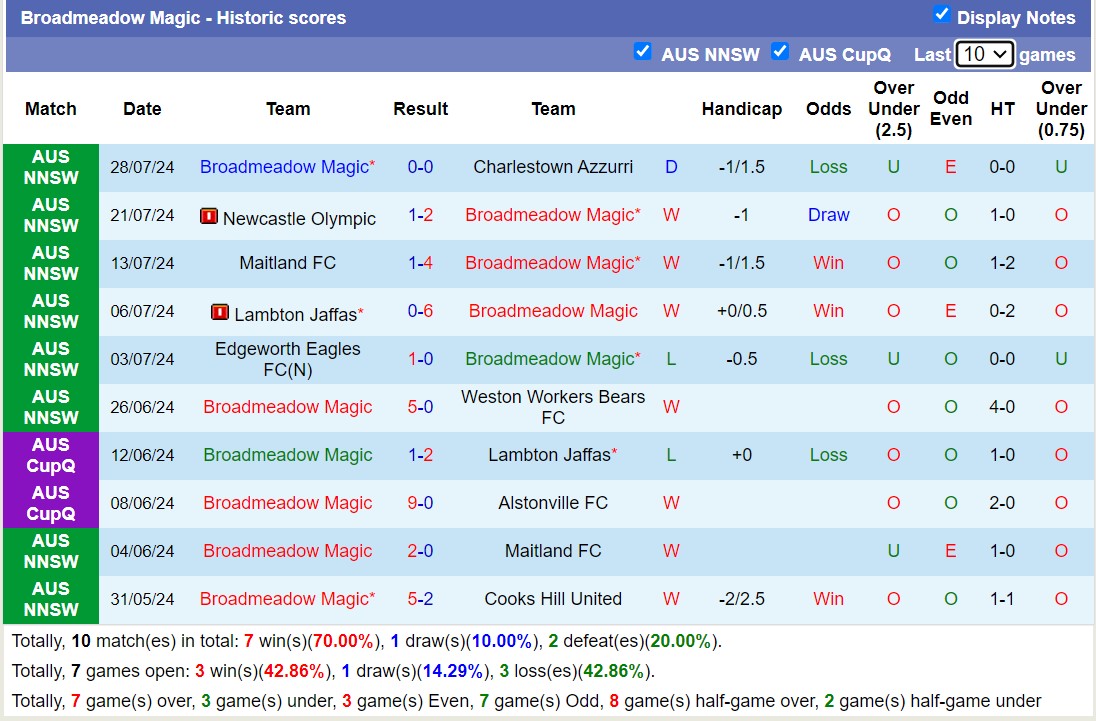The height and width of the screenshot is (721, 1096).
Task: Open the Charlestown Azzurri team link
Action: [x=553, y=167]
